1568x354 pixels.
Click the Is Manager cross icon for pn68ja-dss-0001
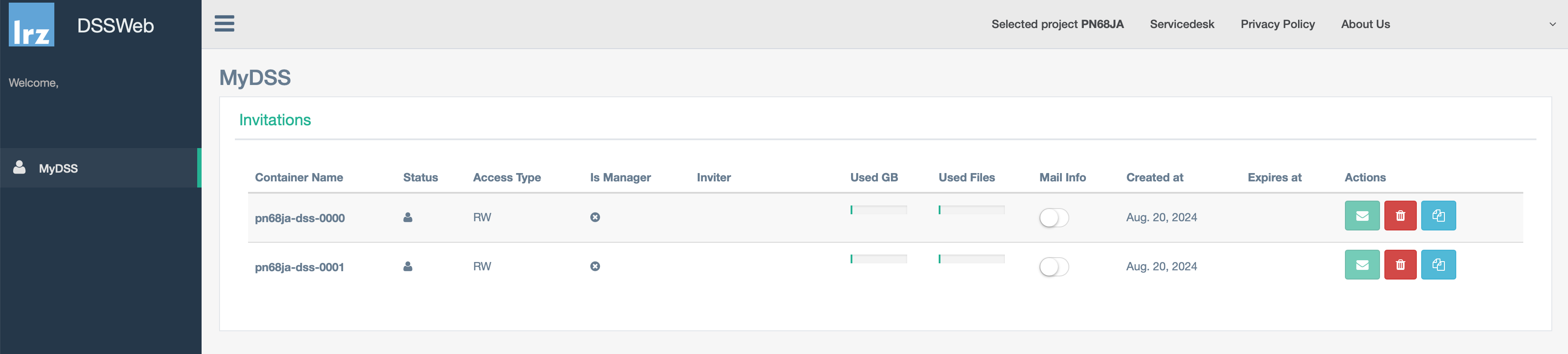click(595, 266)
